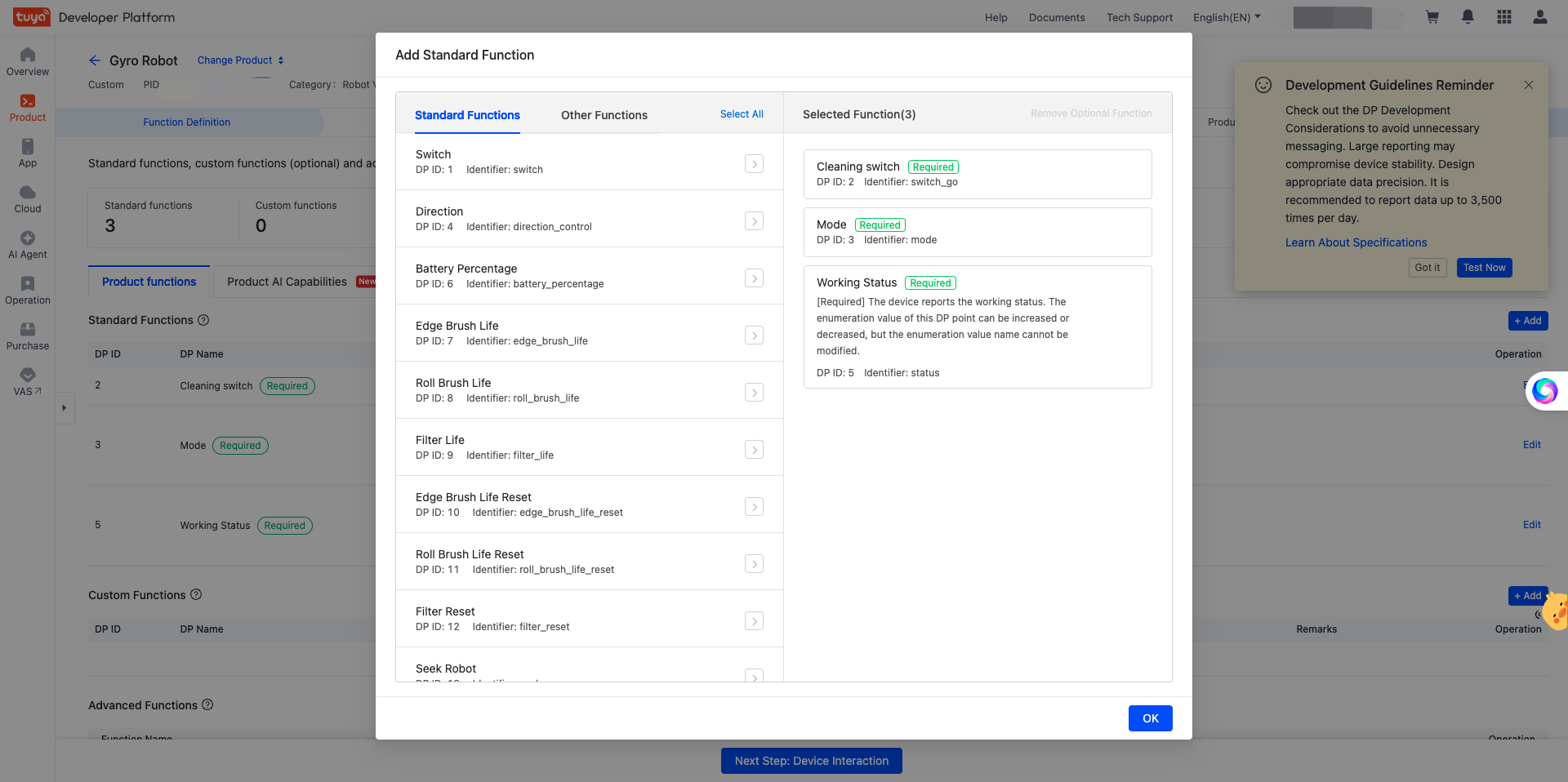Image resolution: width=1568 pixels, height=782 pixels.
Task: Add Roll Brush Life Reset with its arrow
Action: click(x=755, y=564)
